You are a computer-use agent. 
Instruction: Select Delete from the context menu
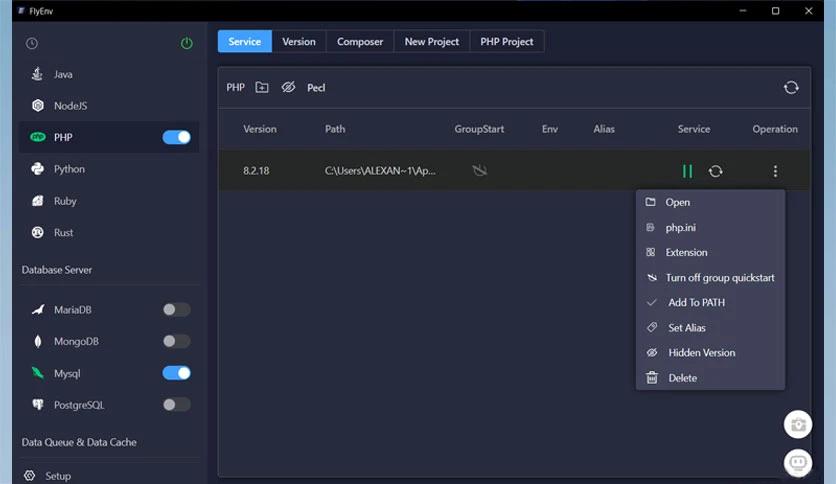710,377
